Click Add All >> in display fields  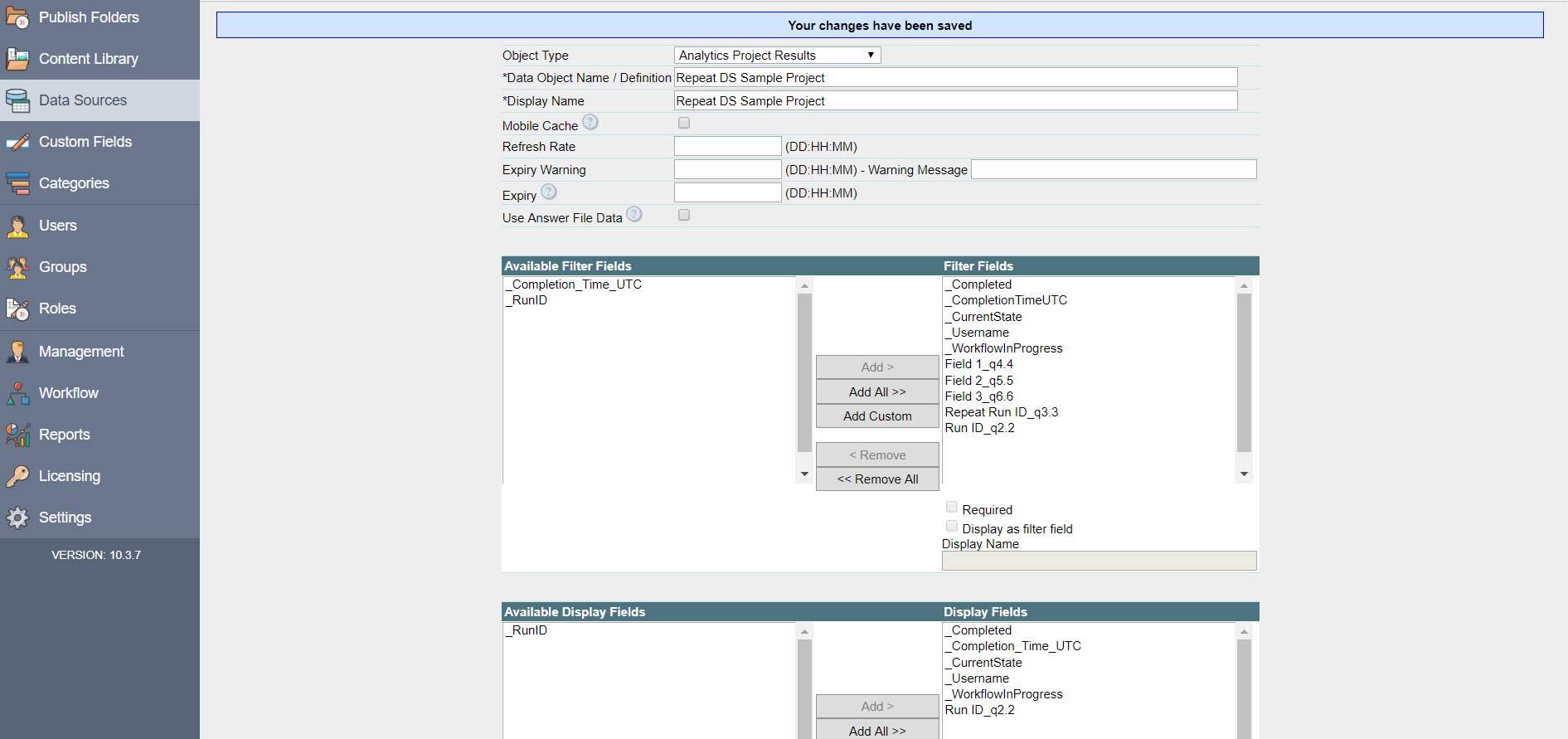[x=877, y=730]
